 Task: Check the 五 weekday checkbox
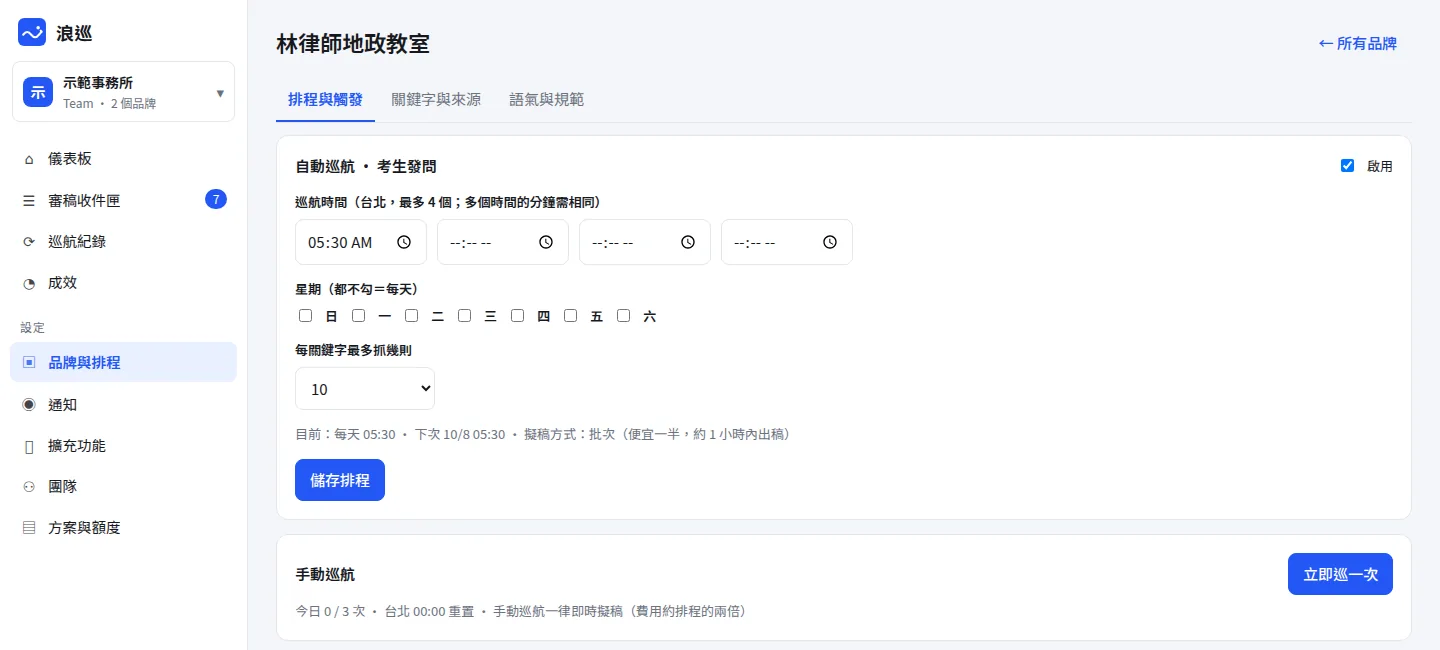(x=571, y=316)
